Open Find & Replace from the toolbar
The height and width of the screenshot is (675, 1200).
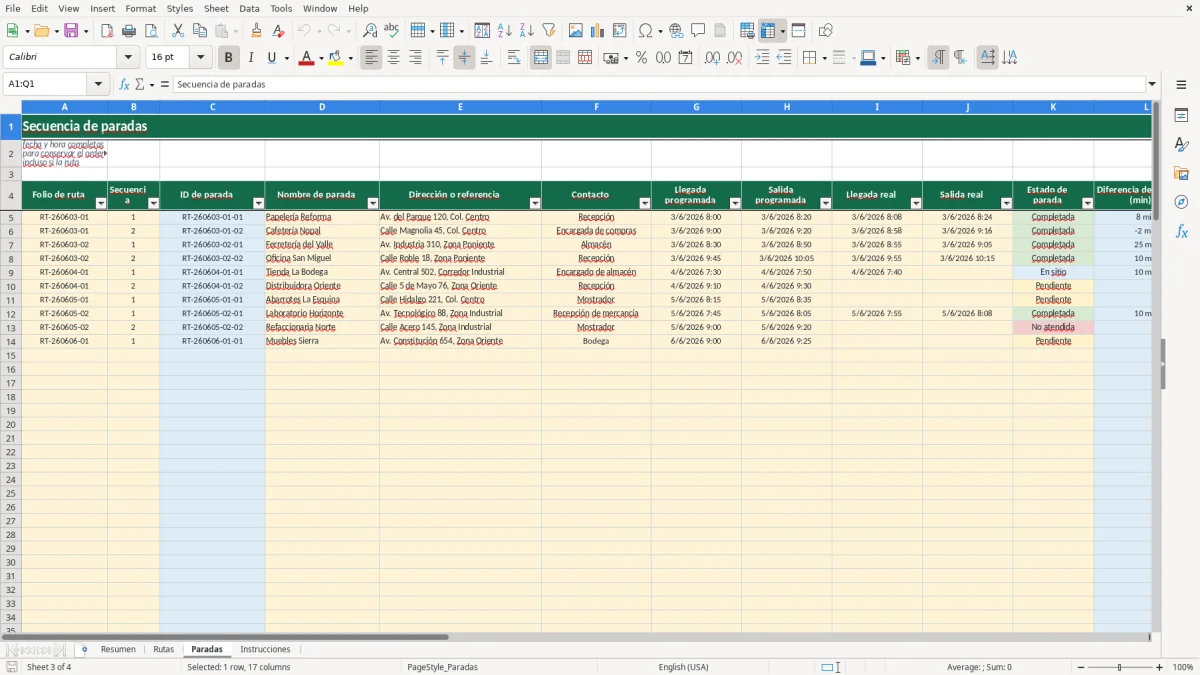click(x=370, y=31)
